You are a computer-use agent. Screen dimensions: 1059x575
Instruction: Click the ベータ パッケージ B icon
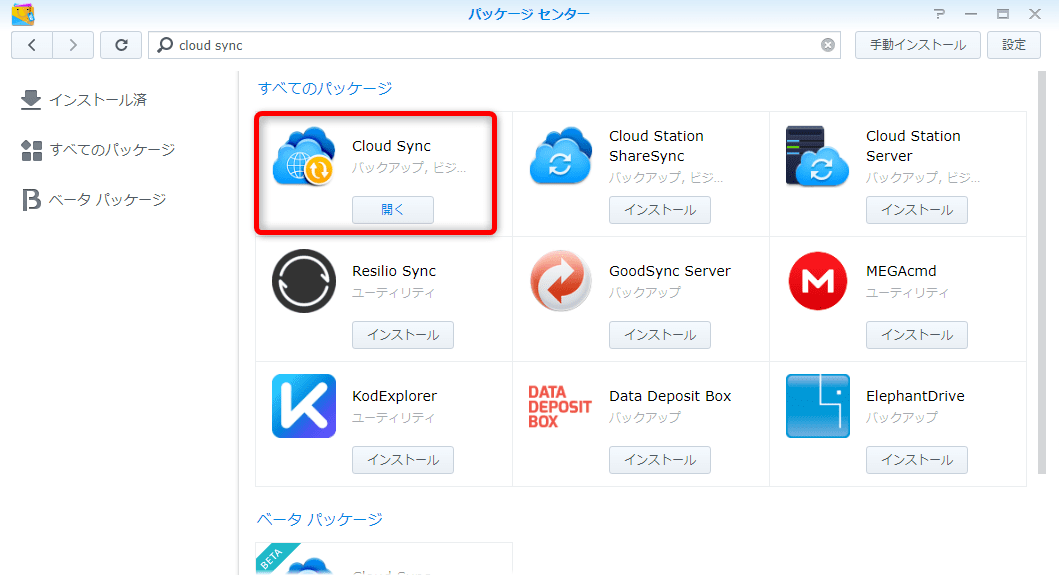tap(31, 200)
